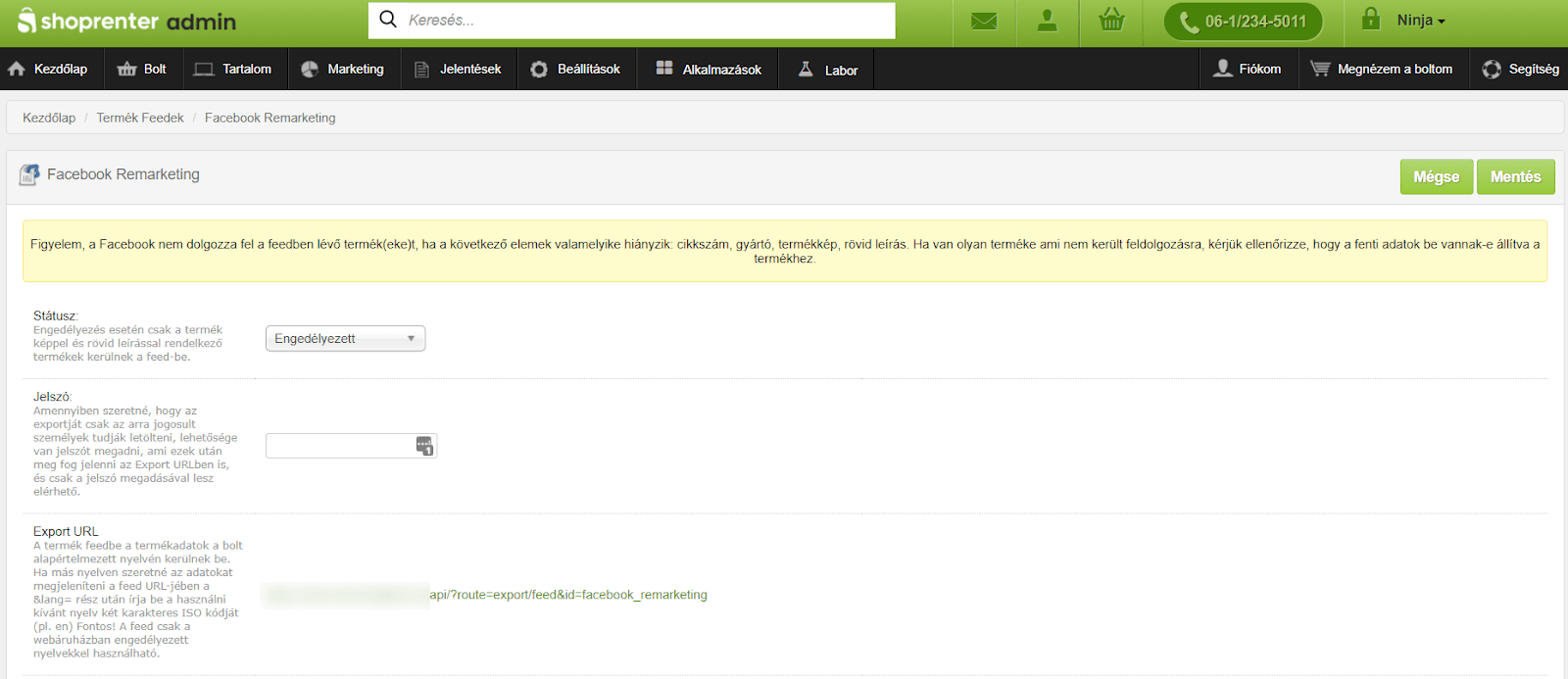
Task: Click the Tartalom monitor icon
Action: coord(204,69)
